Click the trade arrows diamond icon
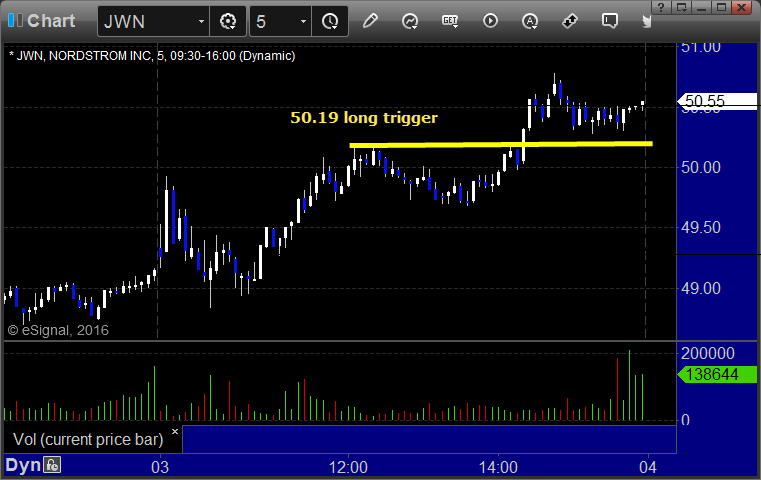The width and height of the screenshot is (761, 480). coord(570,21)
